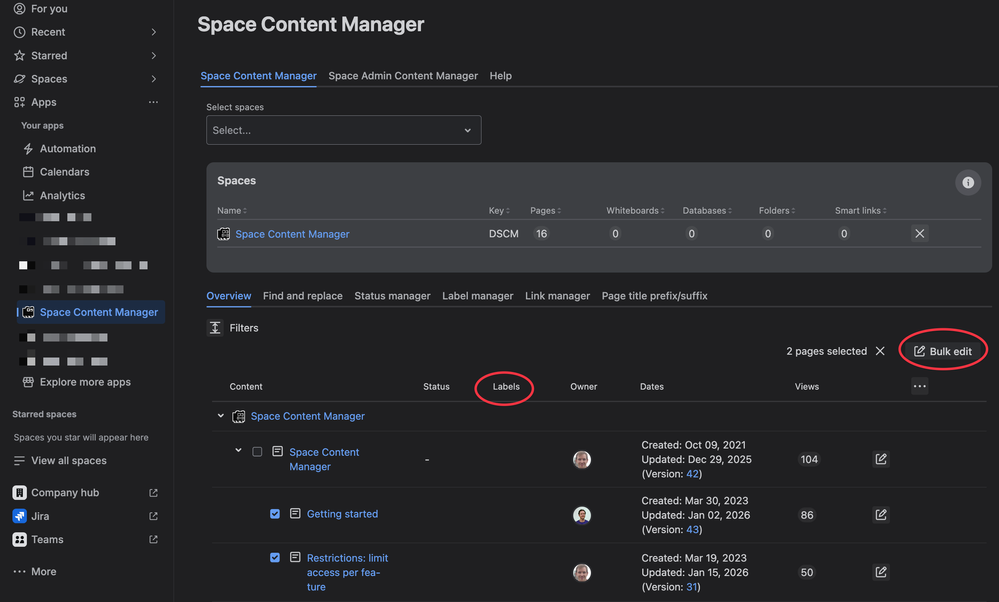Image resolution: width=999 pixels, height=602 pixels.
Task: Collapse the Space Content Manager space tree
Action: click(x=221, y=416)
